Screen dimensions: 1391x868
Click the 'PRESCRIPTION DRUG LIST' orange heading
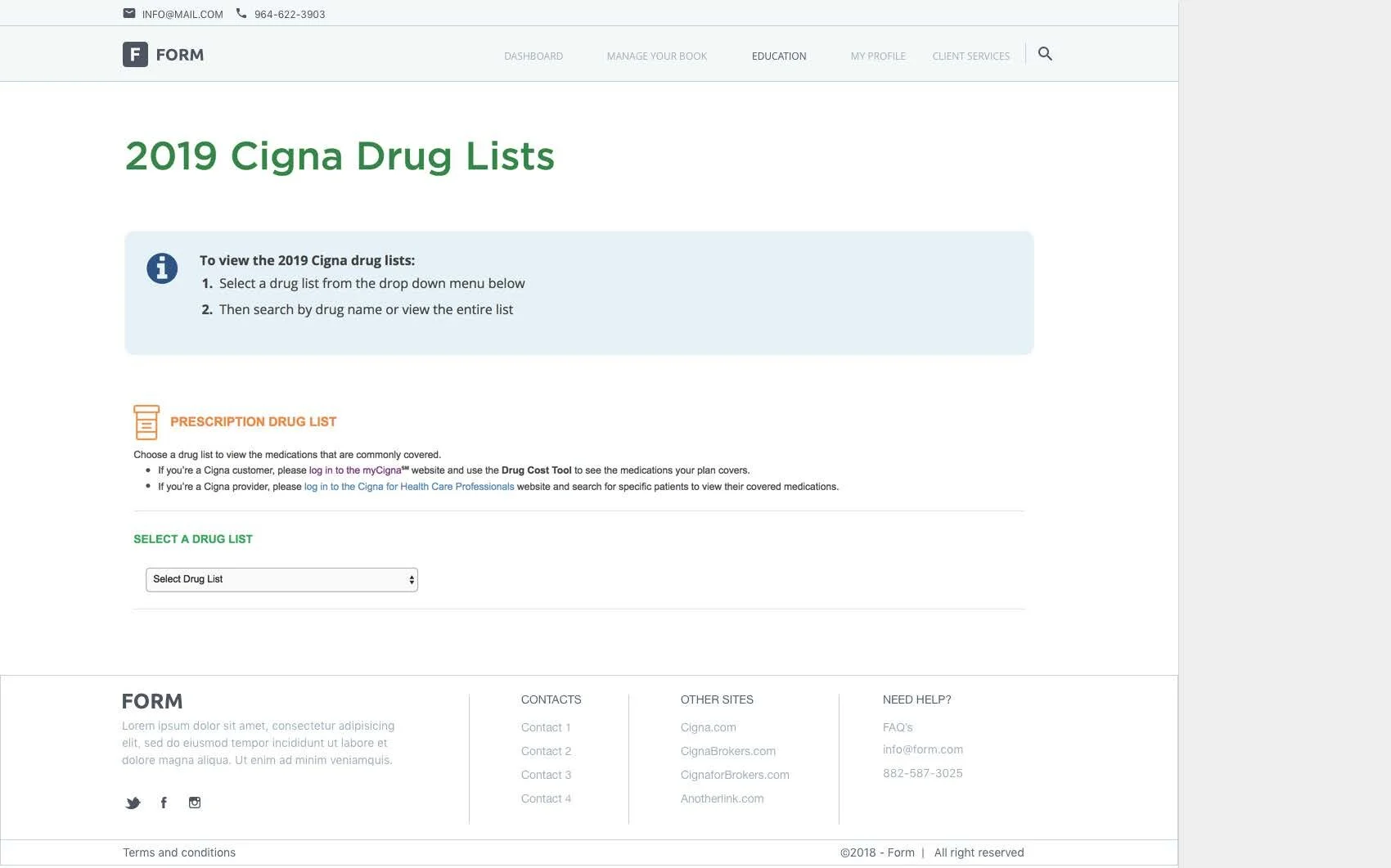pyautogui.click(x=253, y=422)
